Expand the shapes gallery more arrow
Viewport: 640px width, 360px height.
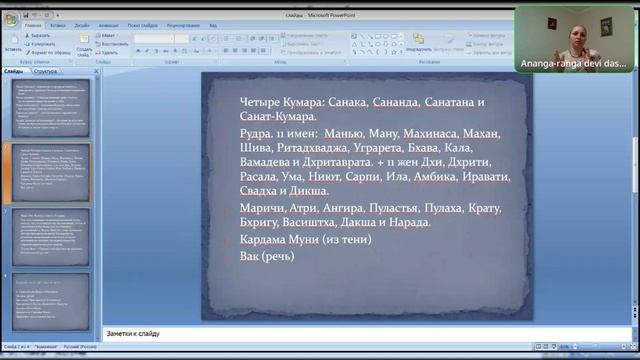401,52
